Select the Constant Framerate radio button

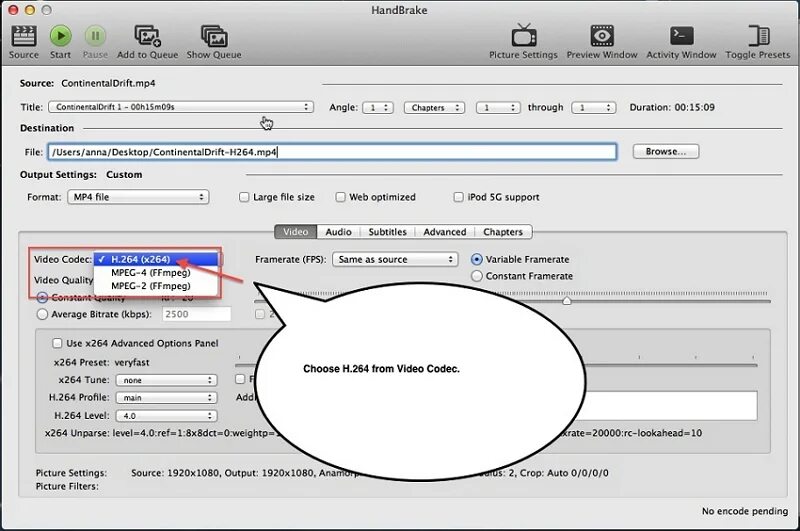[x=477, y=276]
